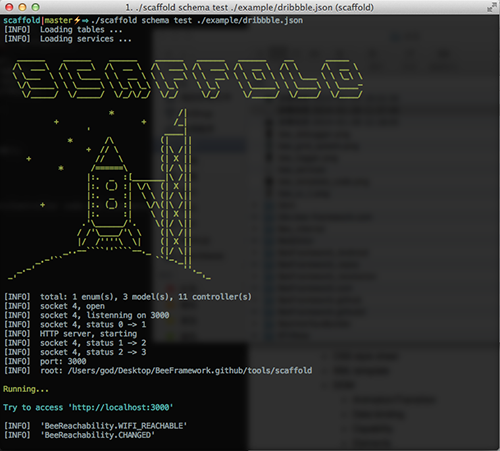Click the yellow minimize window button
The height and width of the screenshot is (451, 500).
(x=22, y=7)
